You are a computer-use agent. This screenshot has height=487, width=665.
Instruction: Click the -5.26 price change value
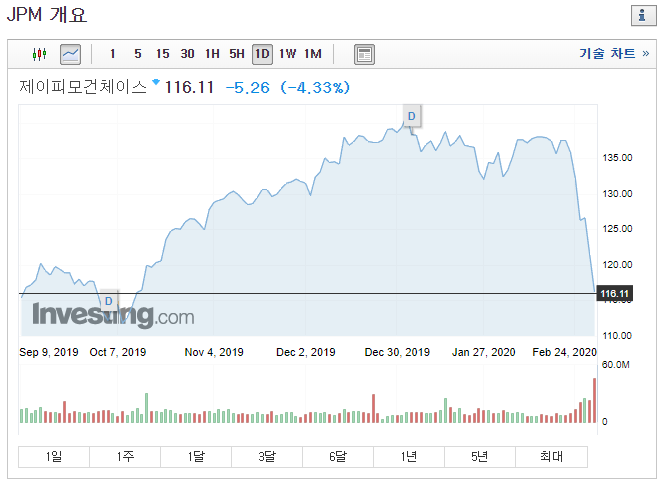tap(248, 88)
